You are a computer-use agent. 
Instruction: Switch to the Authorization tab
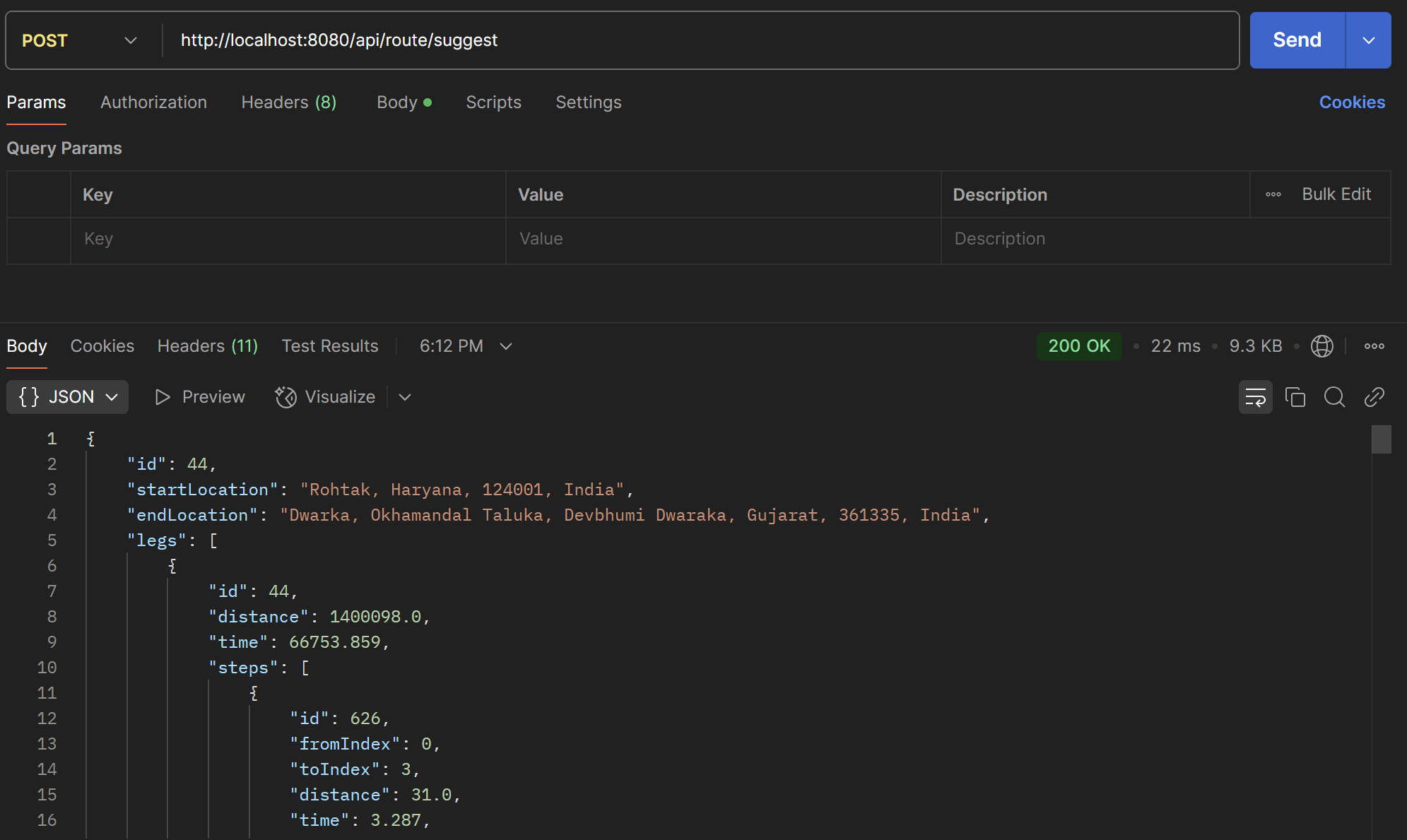[153, 102]
